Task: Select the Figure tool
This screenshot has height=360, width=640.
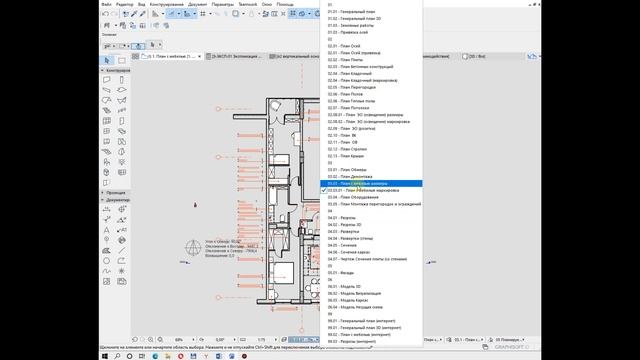Action: [107, 282]
